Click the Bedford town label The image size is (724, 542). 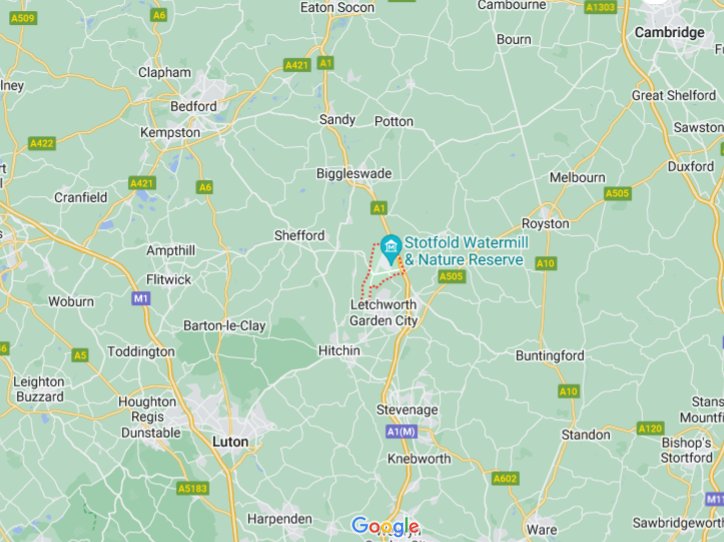(193, 106)
